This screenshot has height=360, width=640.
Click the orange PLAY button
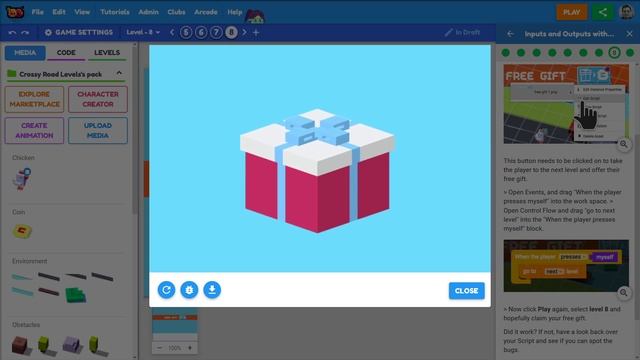pyautogui.click(x=572, y=12)
